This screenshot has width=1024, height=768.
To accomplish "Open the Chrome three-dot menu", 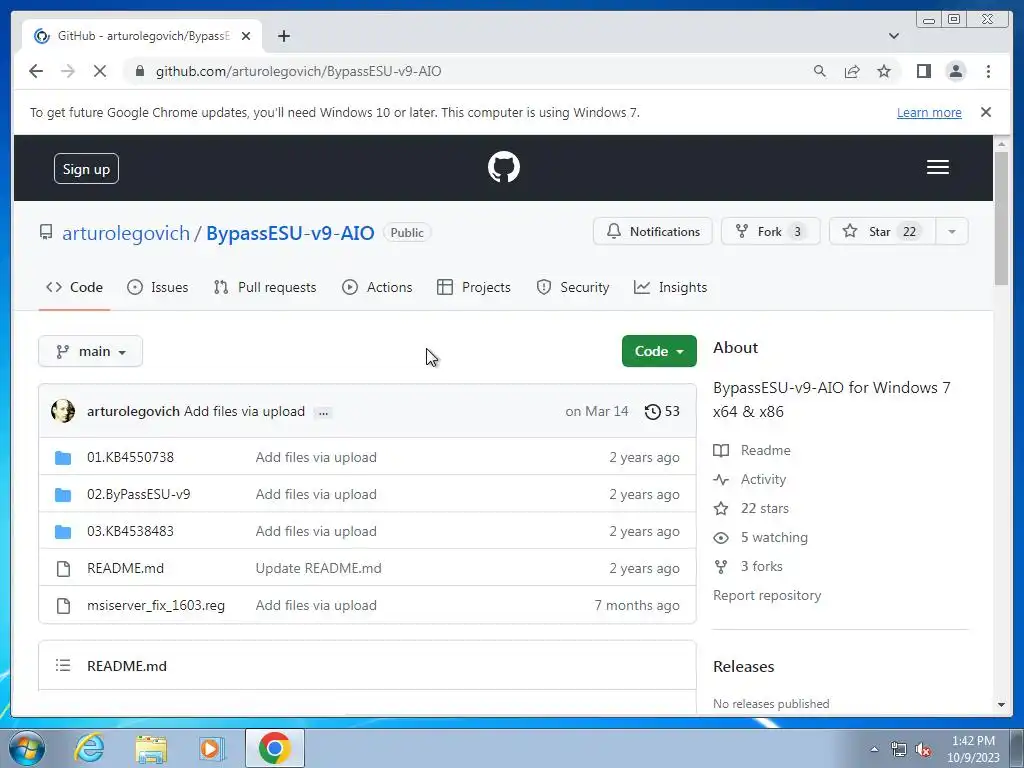I will [x=988, y=71].
